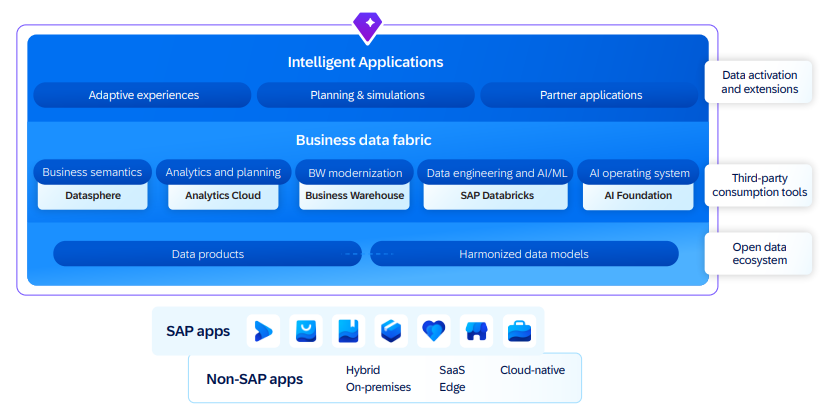
Task: Click the purple gem icon at top
Action: [368, 27]
